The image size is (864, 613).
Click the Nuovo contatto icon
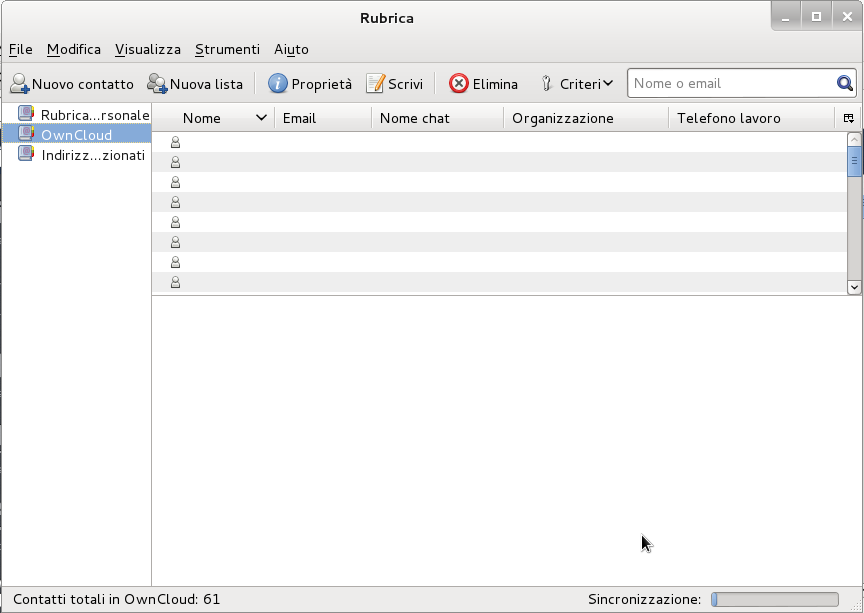19,84
